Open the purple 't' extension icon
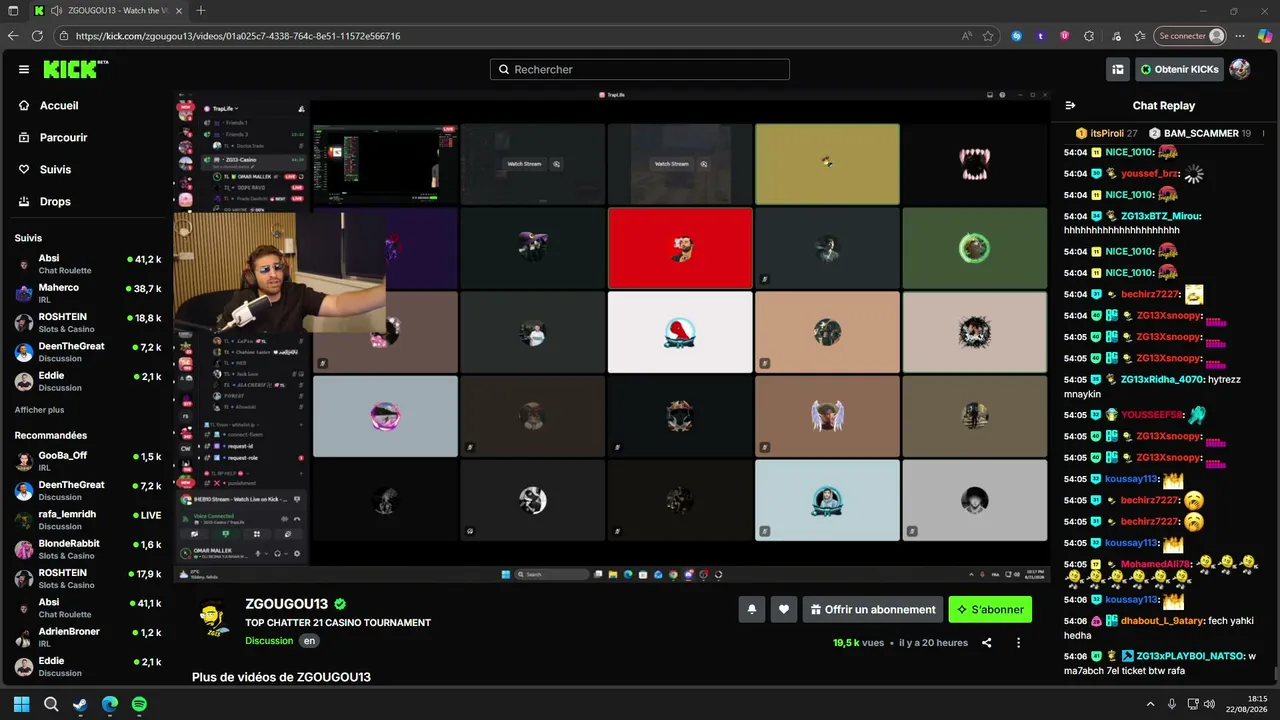Viewport: 1280px width, 720px height. click(x=1041, y=36)
